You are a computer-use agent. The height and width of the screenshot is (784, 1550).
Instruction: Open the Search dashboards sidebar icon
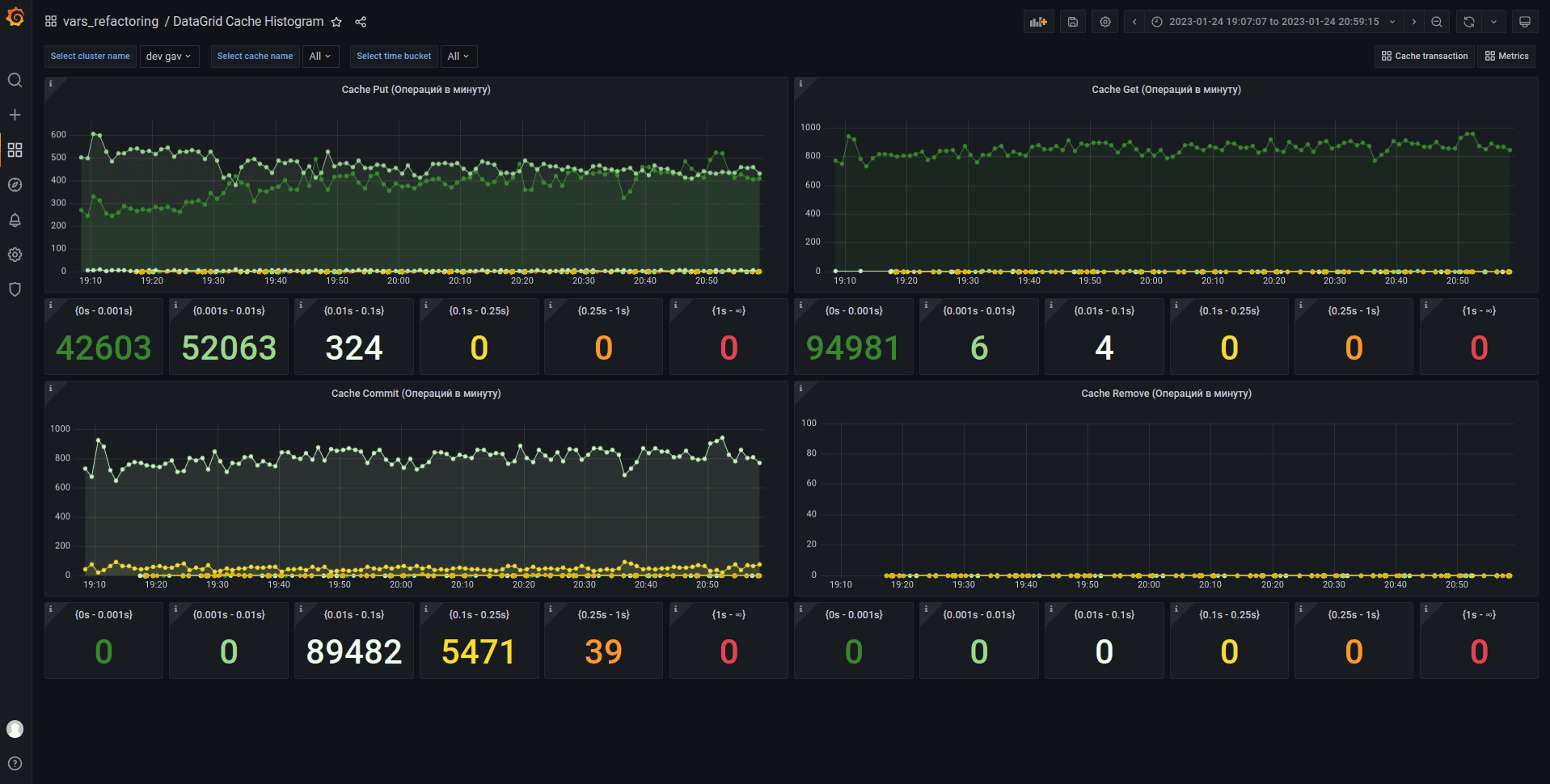15,80
